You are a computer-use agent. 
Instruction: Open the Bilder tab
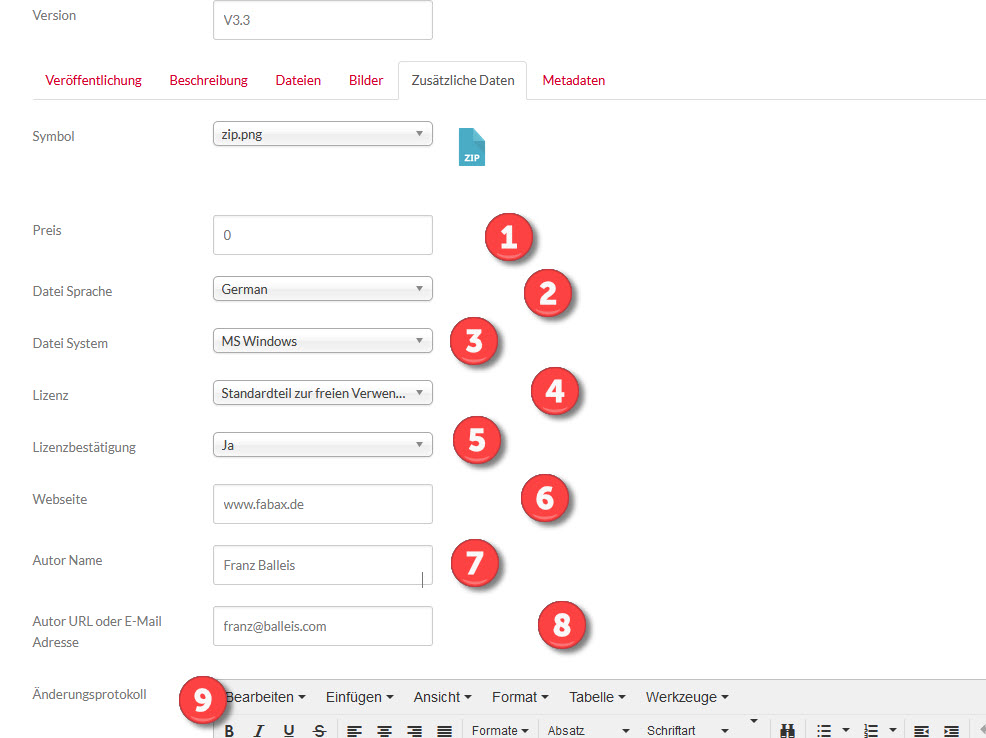[x=366, y=80]
